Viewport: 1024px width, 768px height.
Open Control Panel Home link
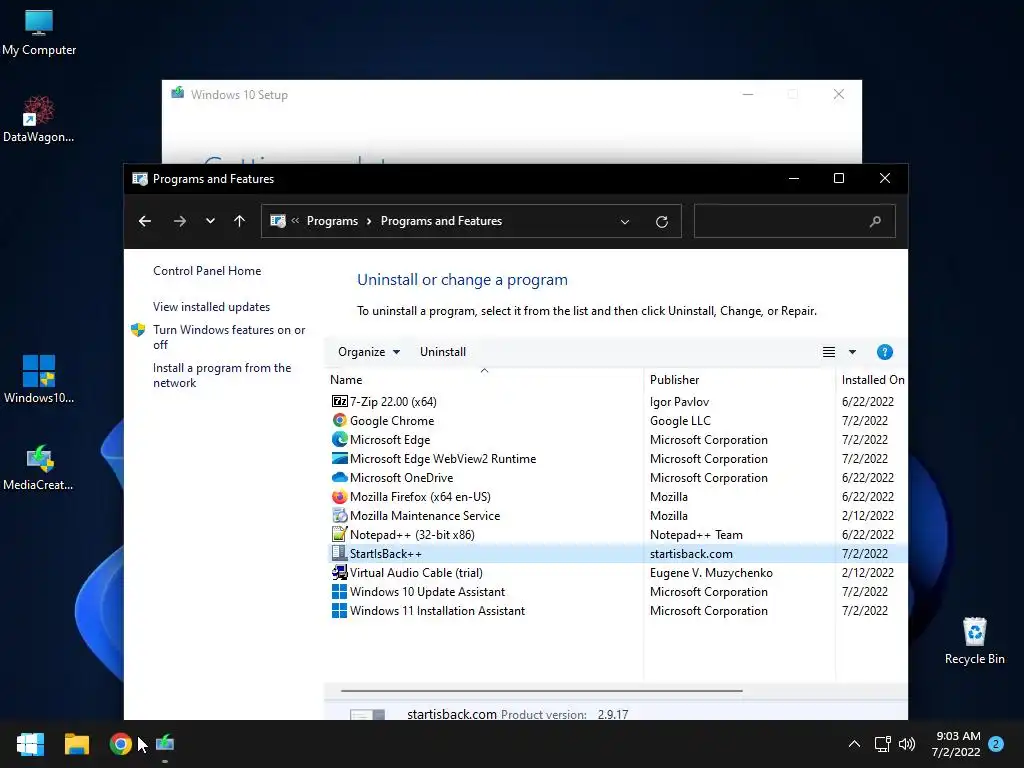click(x=207, y=271)
